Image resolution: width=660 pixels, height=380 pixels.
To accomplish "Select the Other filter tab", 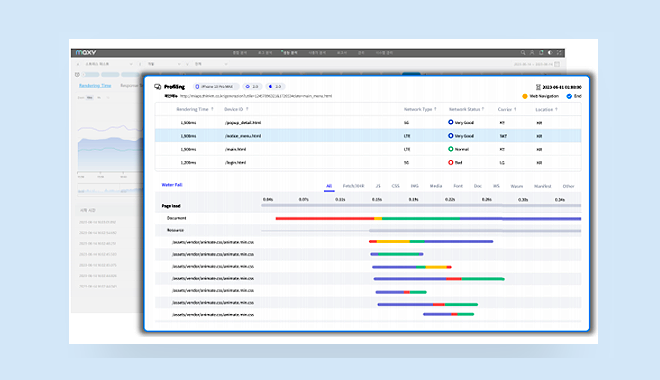I will [x=568, y=186].
